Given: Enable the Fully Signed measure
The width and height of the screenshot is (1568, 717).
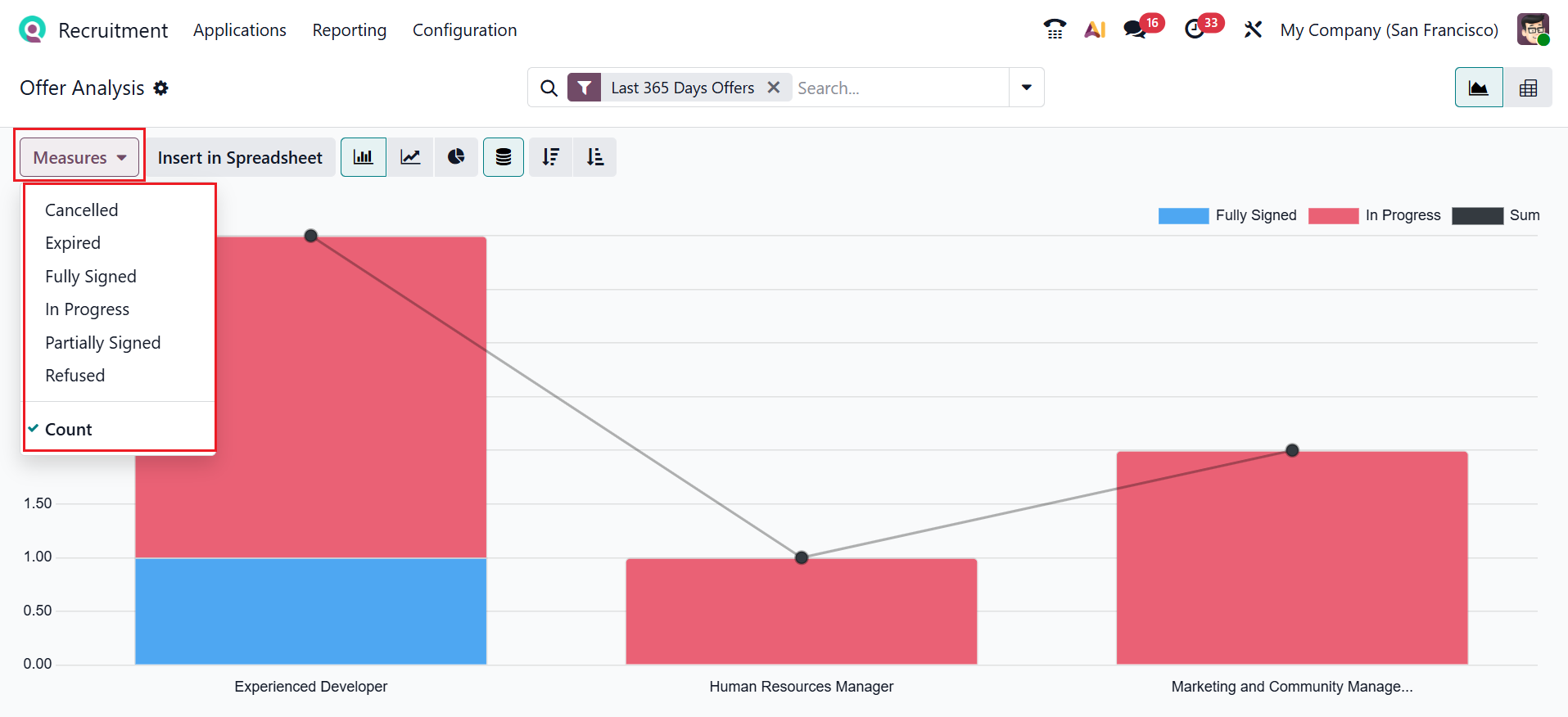Looking at the screenshot, I should (x=91, y=277).
